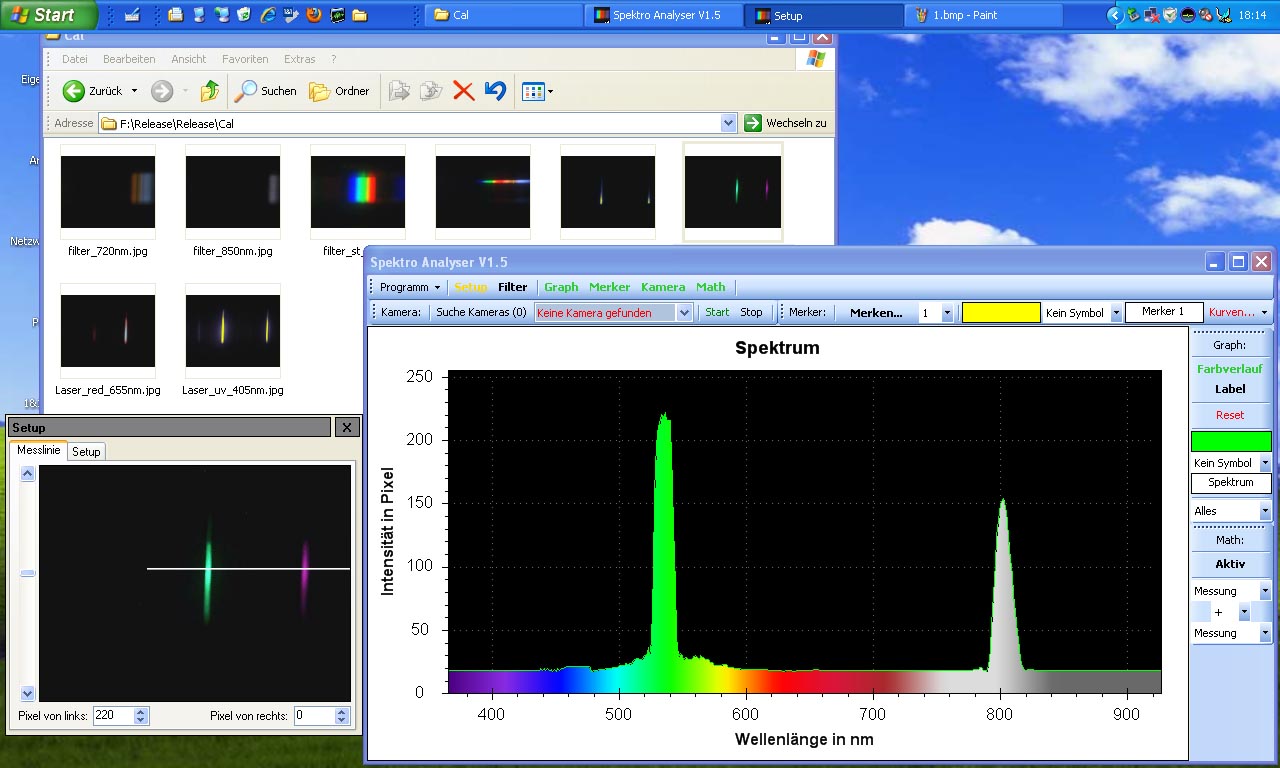Open the Programm dropdown menu
Screen dimensions: 1280x768
(410, 287)
